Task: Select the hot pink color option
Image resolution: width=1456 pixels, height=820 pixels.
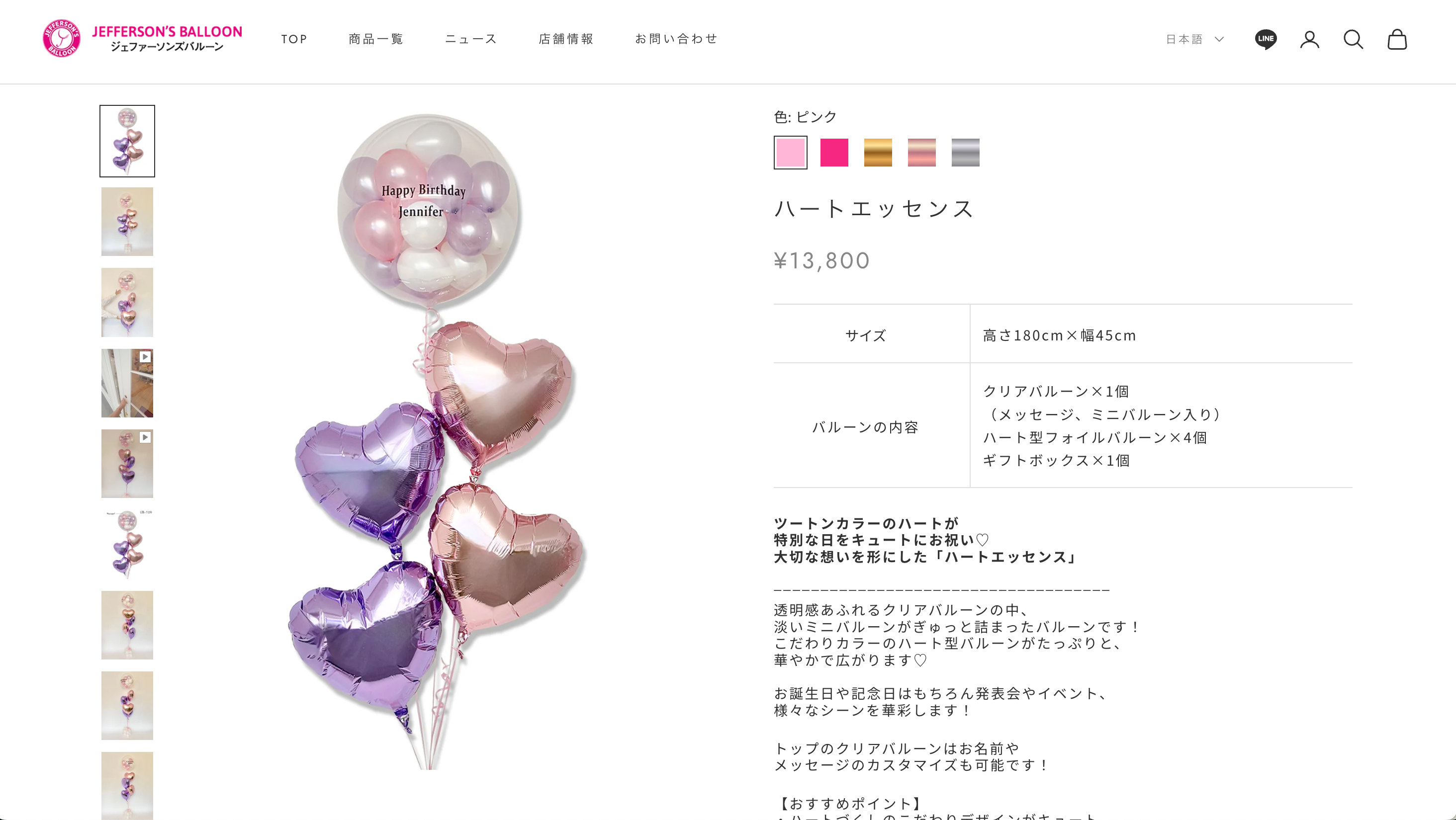Action: click(x=834, y=153)
